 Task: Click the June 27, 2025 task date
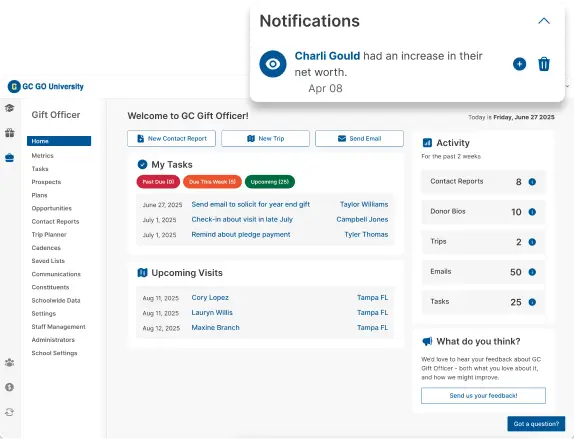tap(162, 205)
